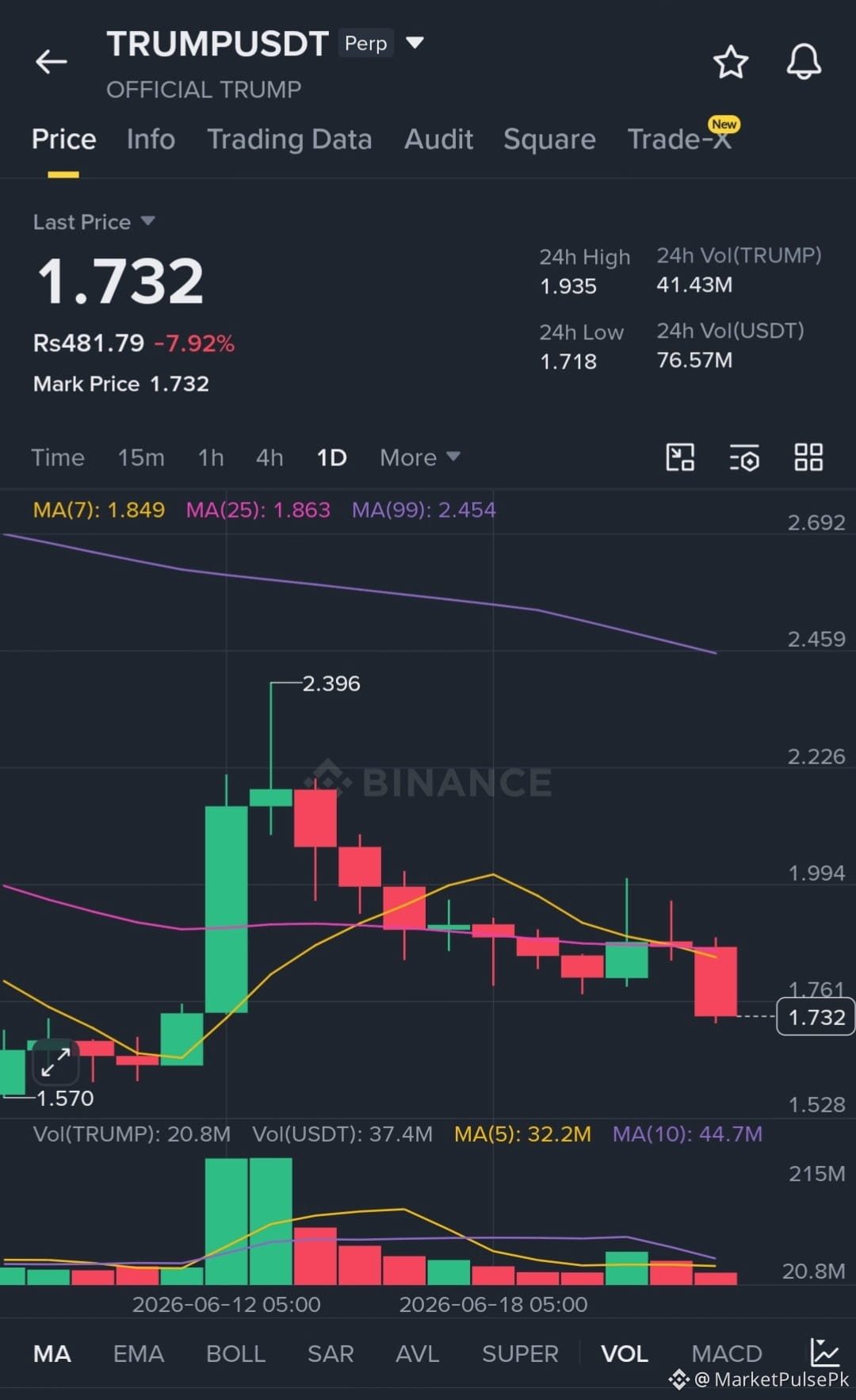
Task: Click the 24h Vol(USDT) 76.57M value
Action: [x=694, y=360]
